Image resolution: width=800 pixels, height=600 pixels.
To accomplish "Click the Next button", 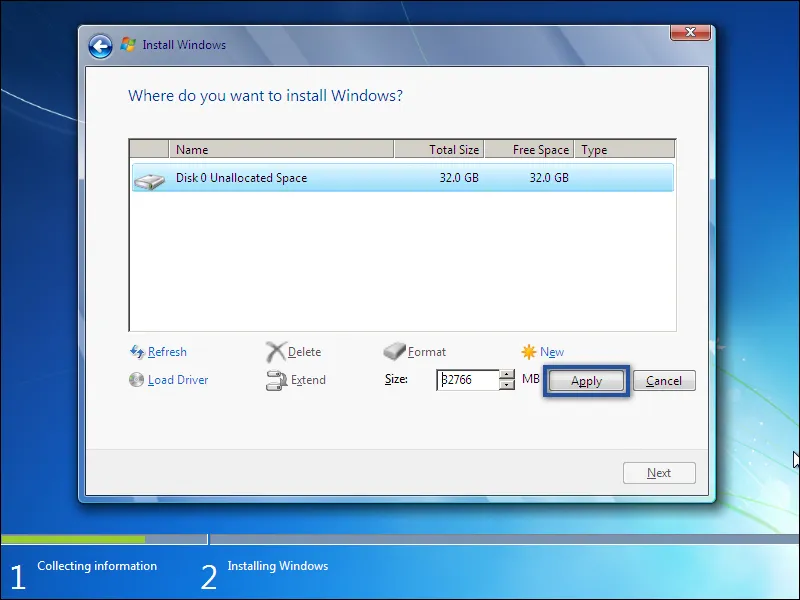I will (x=659, y=472).
